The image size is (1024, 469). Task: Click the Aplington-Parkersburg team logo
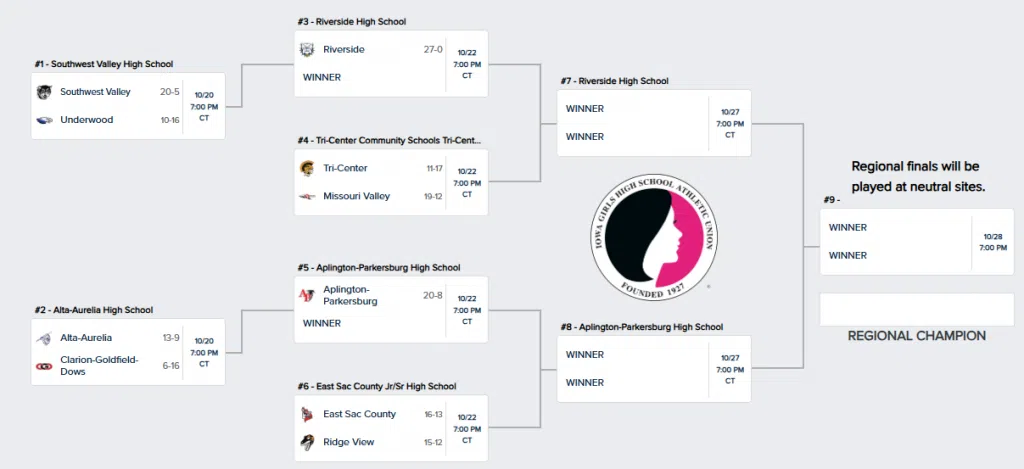click(x=307, y=295)
